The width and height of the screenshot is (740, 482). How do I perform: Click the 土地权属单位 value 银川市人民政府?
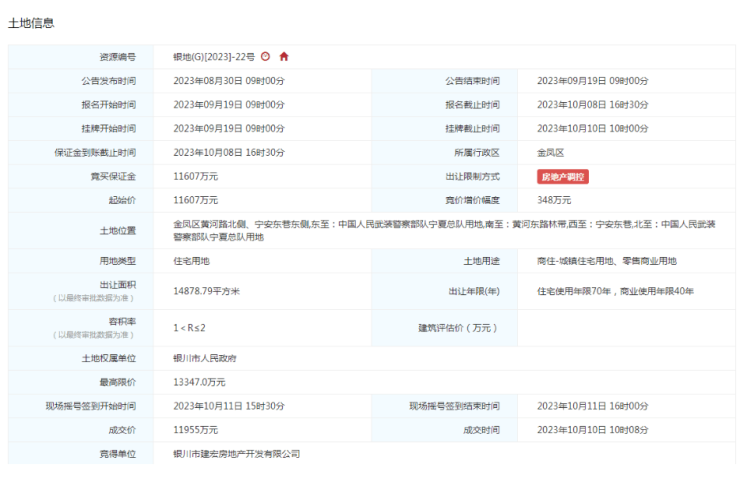[x=205, y=358]
